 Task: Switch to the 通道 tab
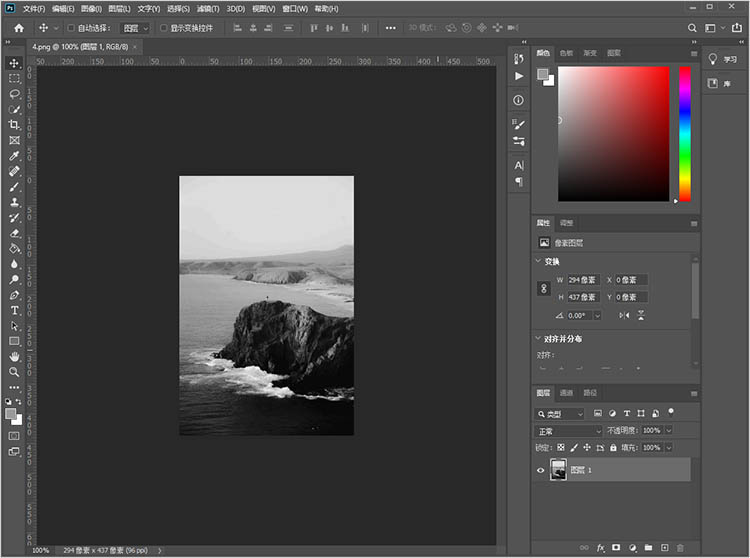point(566,393)
